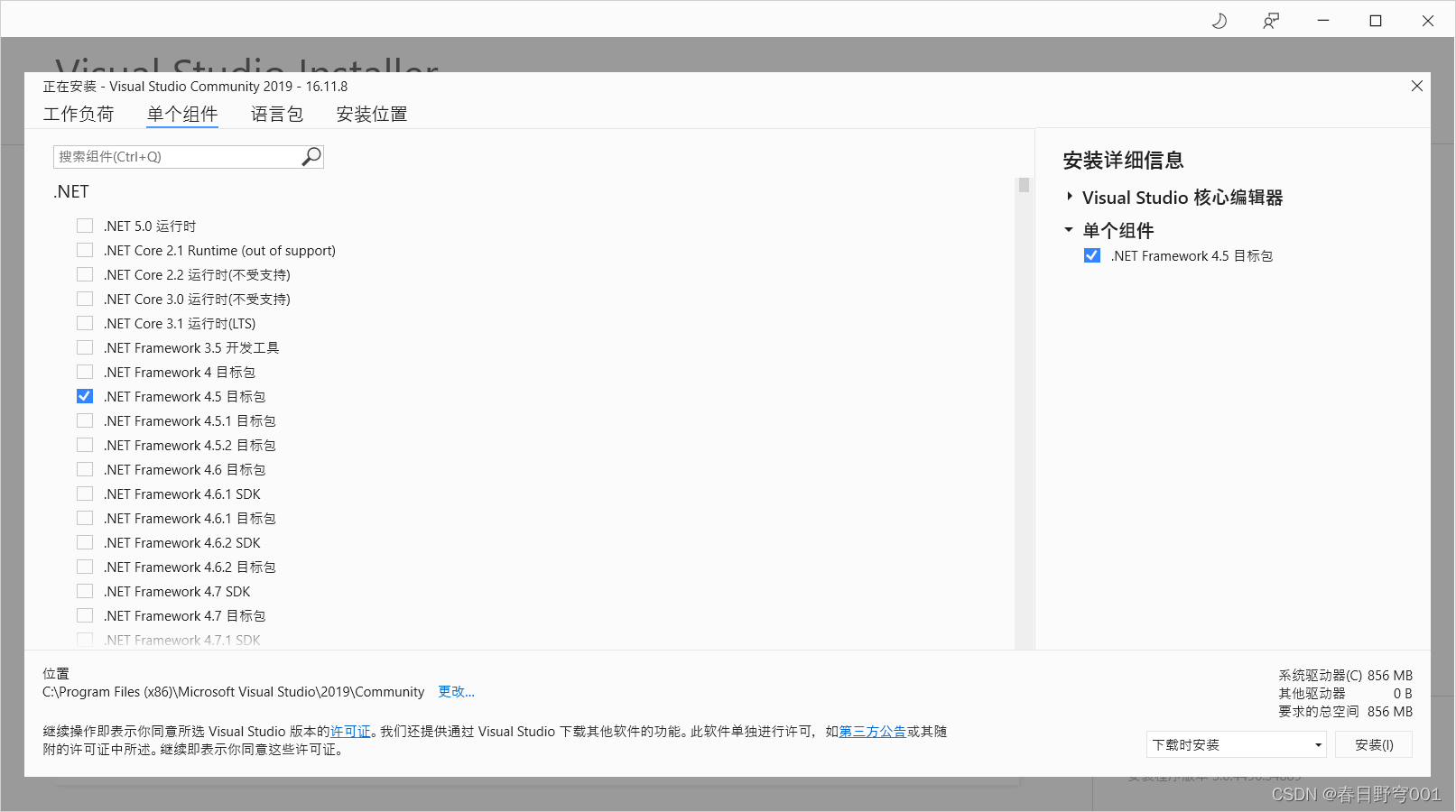Enable .NET Framework 4.6.1 SDK
The width and height of the screenshot is (1456, 812).
(85, 494)
